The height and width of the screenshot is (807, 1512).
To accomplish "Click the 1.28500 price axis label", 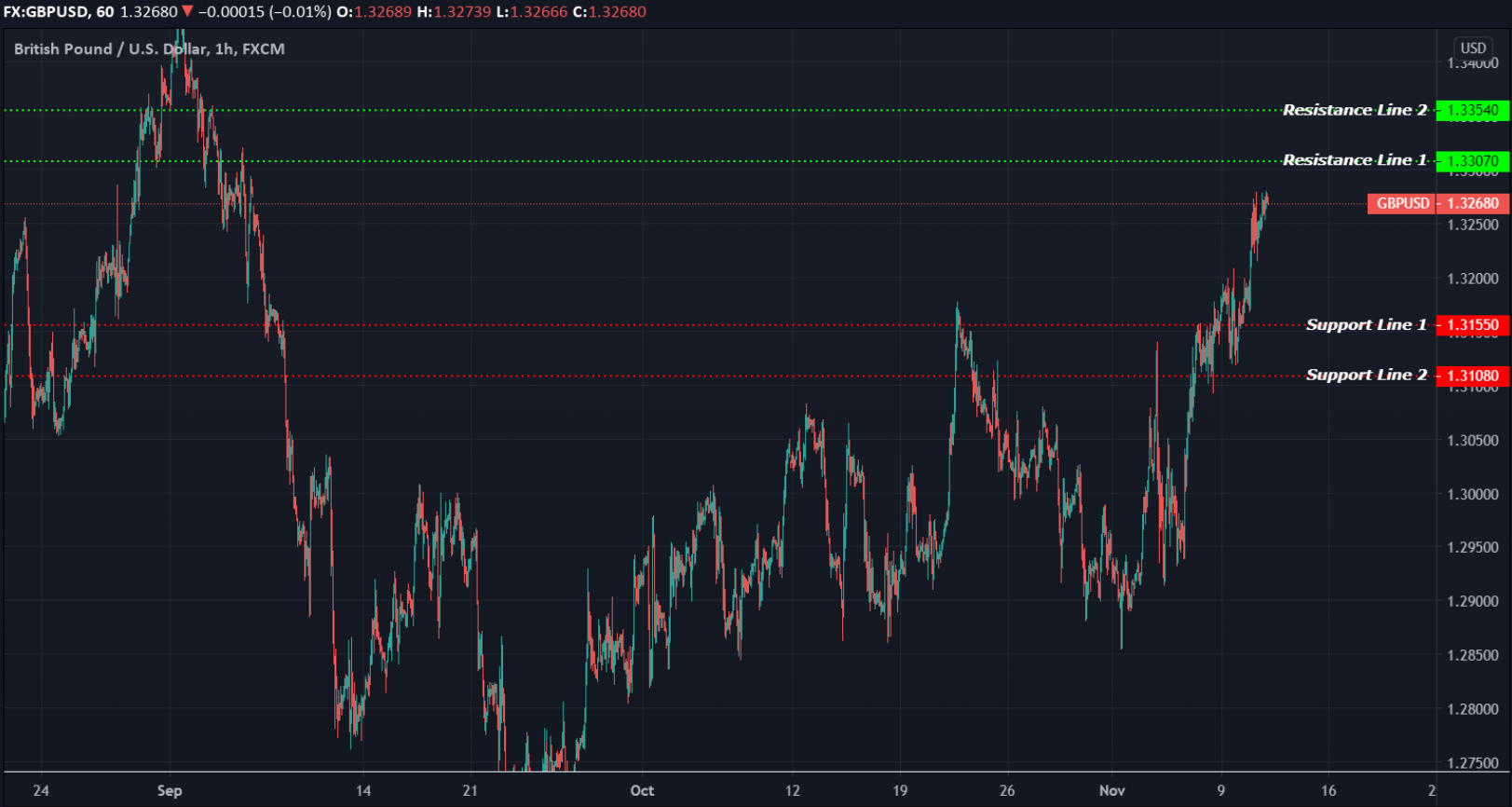I will pos(1472,655).
